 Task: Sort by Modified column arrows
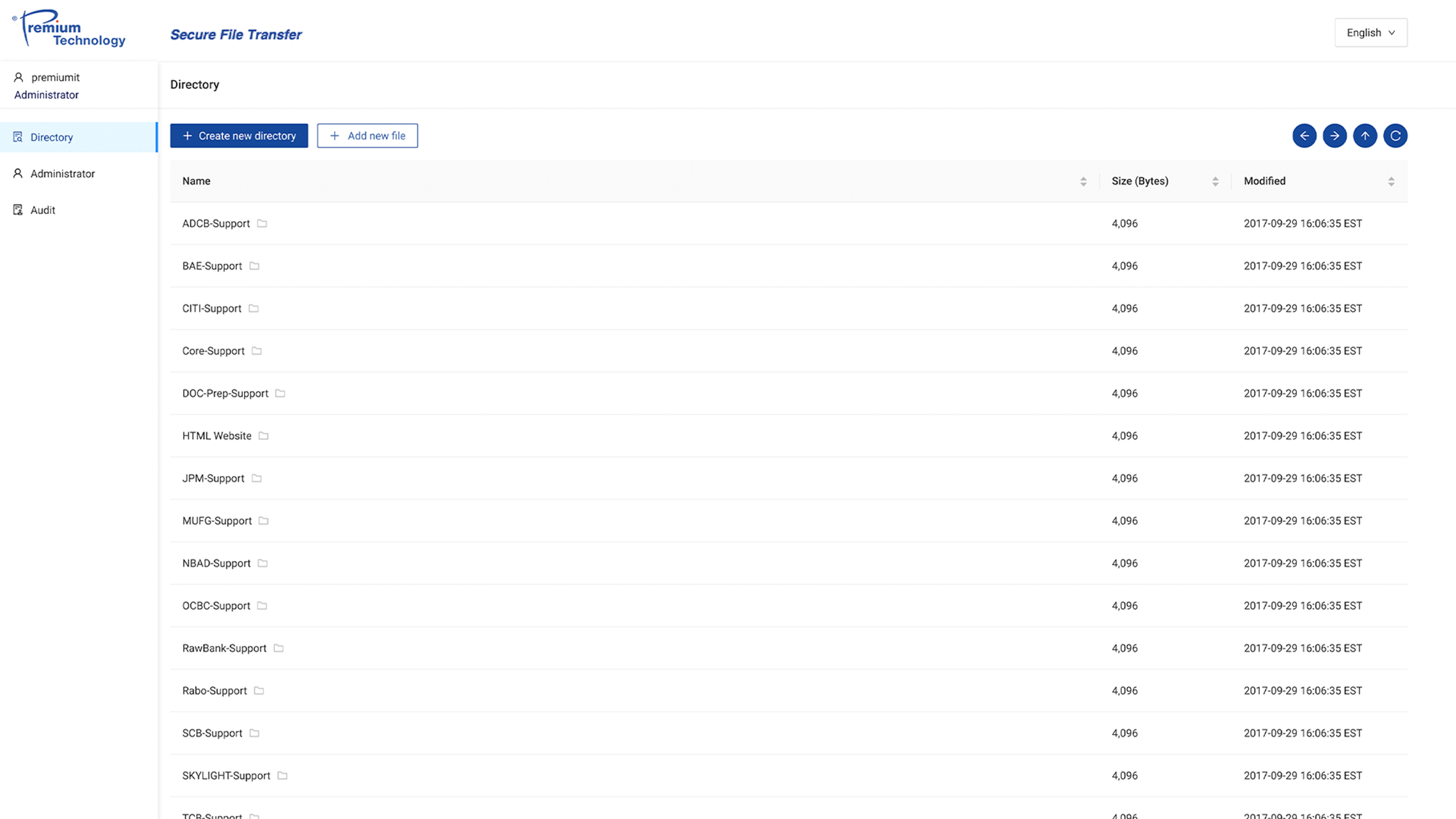[x=1391, y=182]
